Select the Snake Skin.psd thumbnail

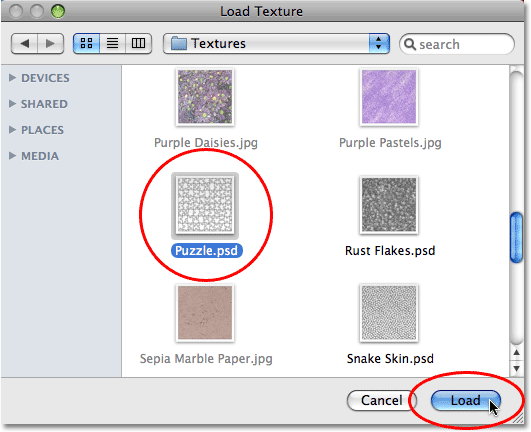click(x=389, y=313)
